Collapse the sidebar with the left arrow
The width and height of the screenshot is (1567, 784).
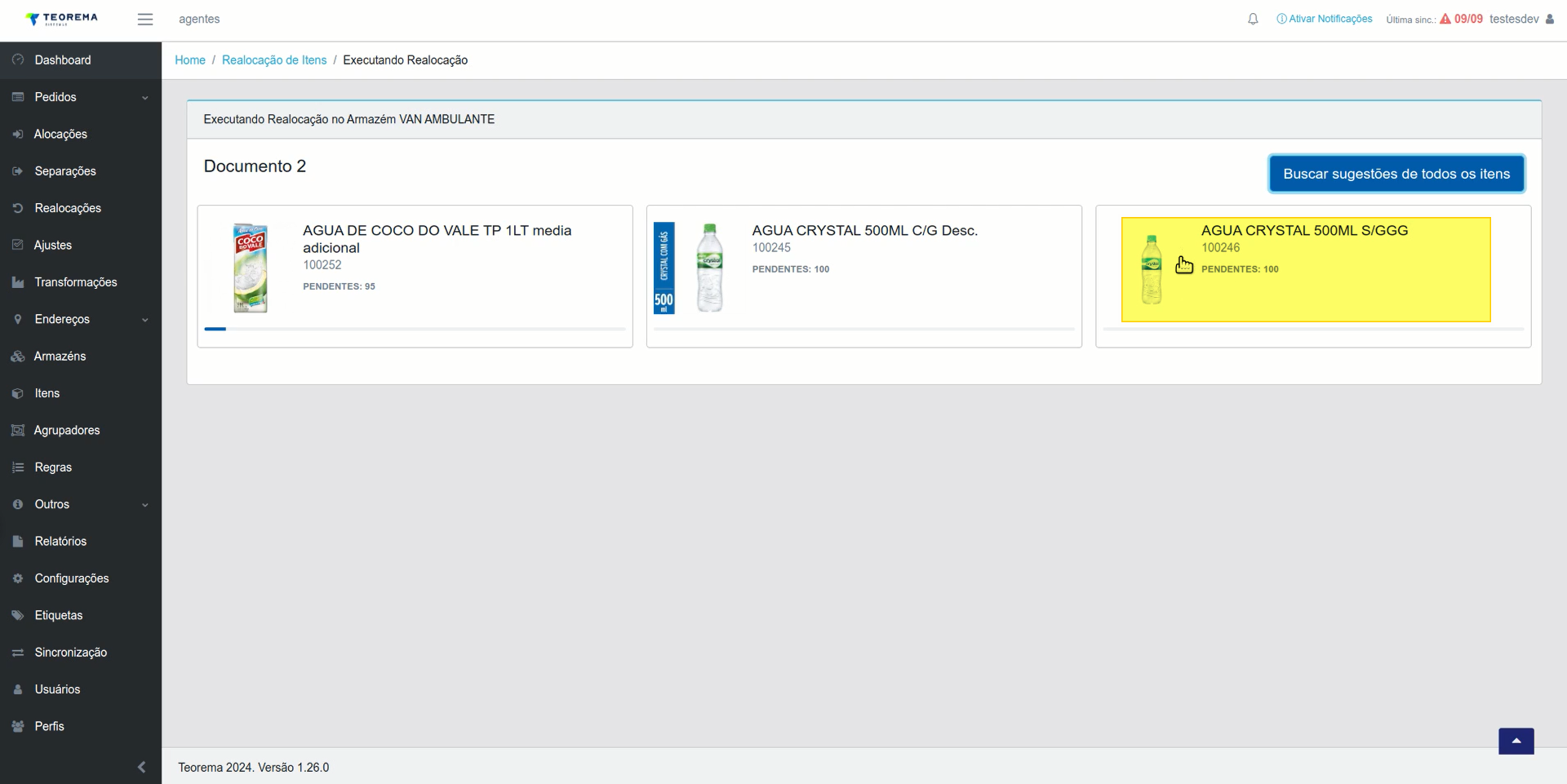pos(142,767)
